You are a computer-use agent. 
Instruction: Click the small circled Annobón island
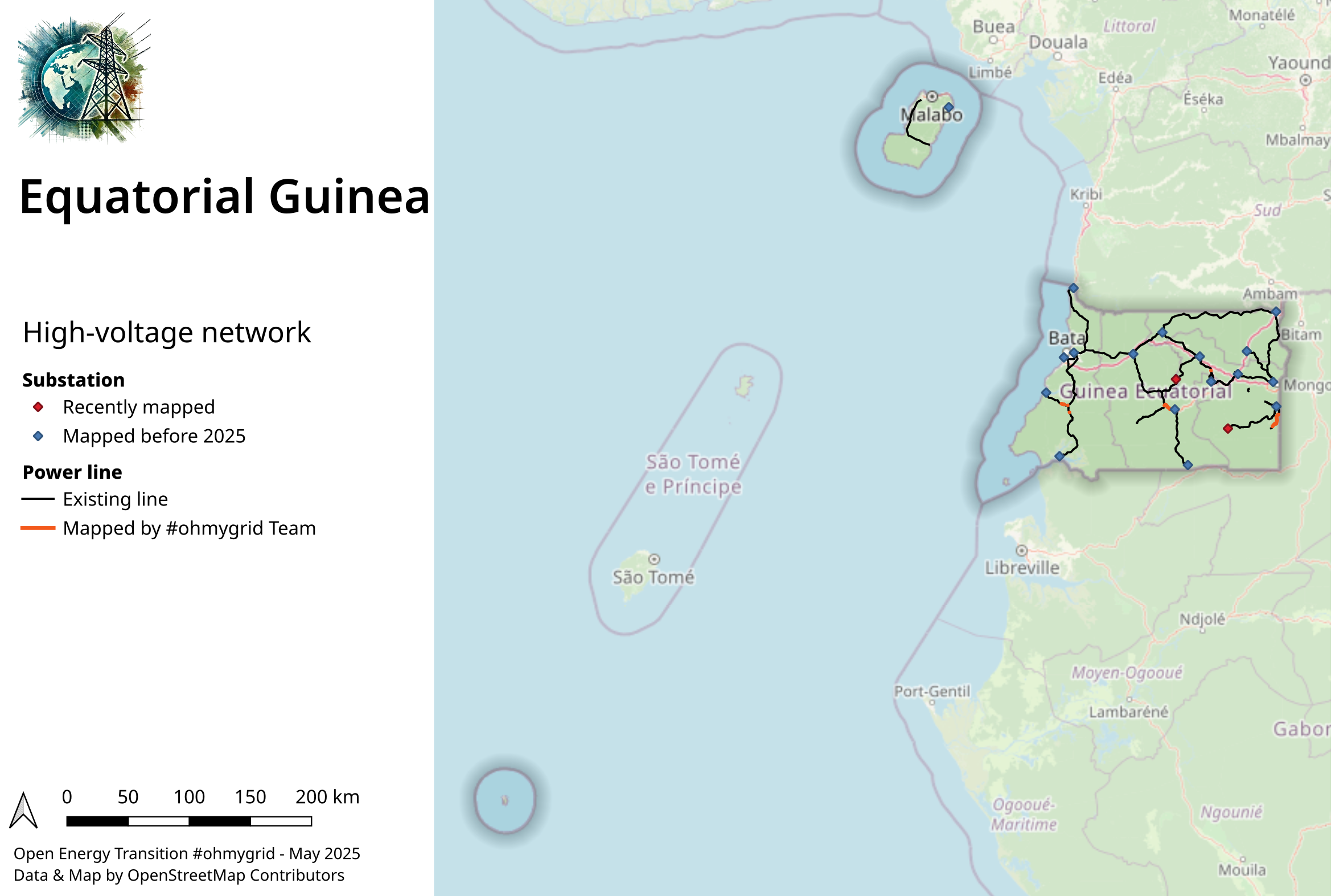click(x=504, y=800)
